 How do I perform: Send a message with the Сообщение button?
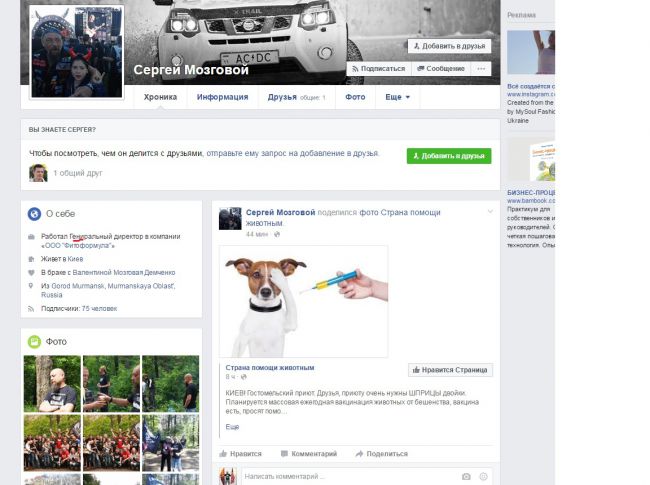pyautogui.click(x=440, y=69)
